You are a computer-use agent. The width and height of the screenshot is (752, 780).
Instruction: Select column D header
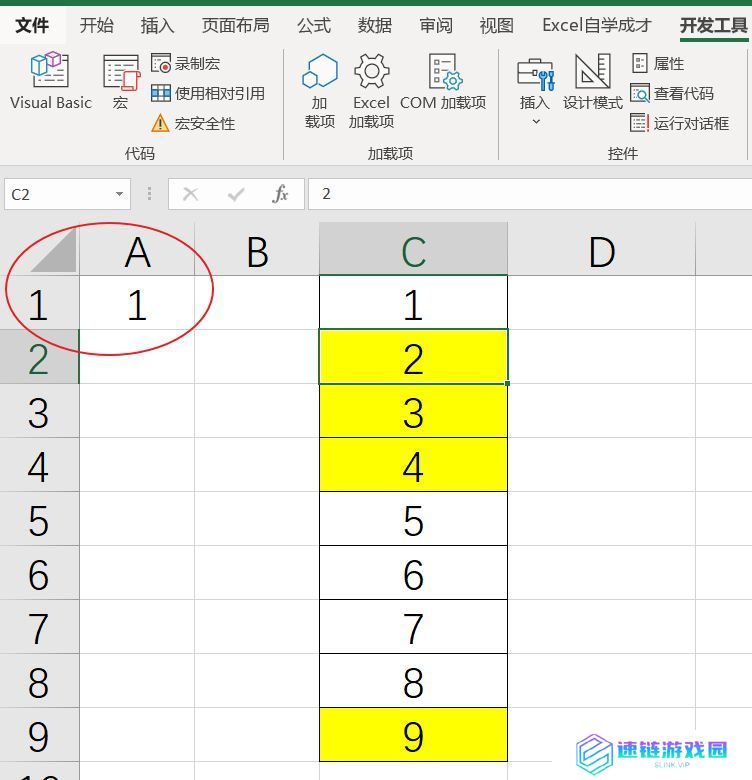601,251
